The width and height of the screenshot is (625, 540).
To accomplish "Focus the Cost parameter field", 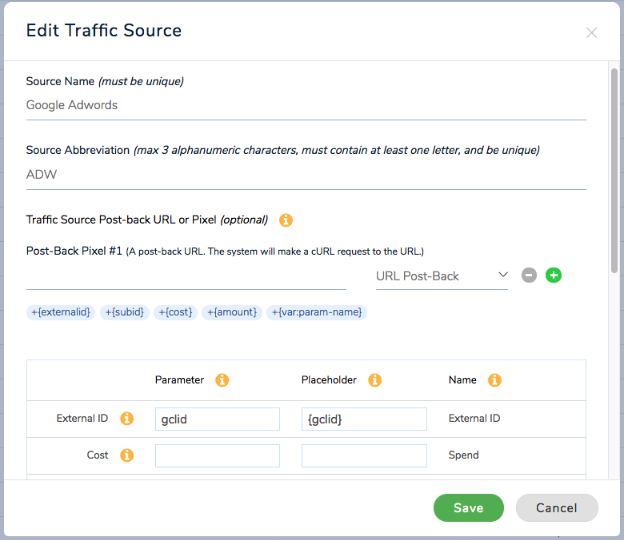I will 217,456.
